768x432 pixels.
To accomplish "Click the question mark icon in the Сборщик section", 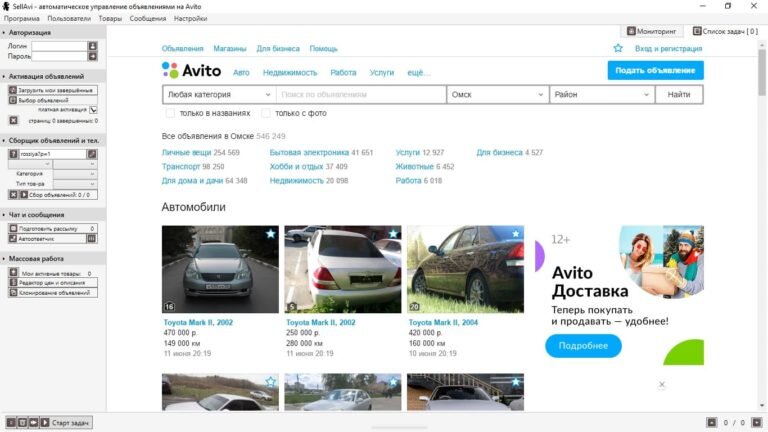I will (x=13, y=154).
